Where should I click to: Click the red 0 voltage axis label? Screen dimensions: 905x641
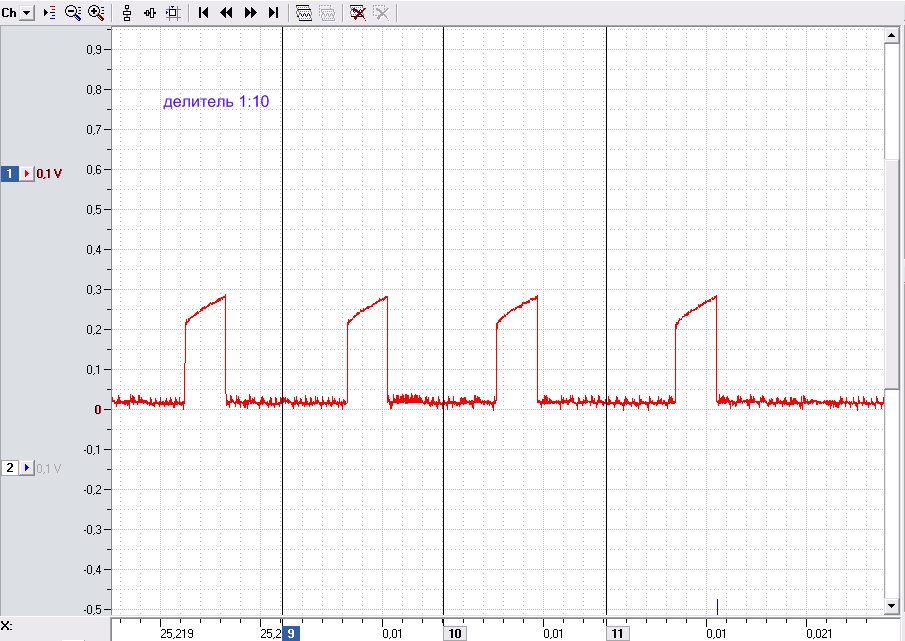(x=98, y=410)
